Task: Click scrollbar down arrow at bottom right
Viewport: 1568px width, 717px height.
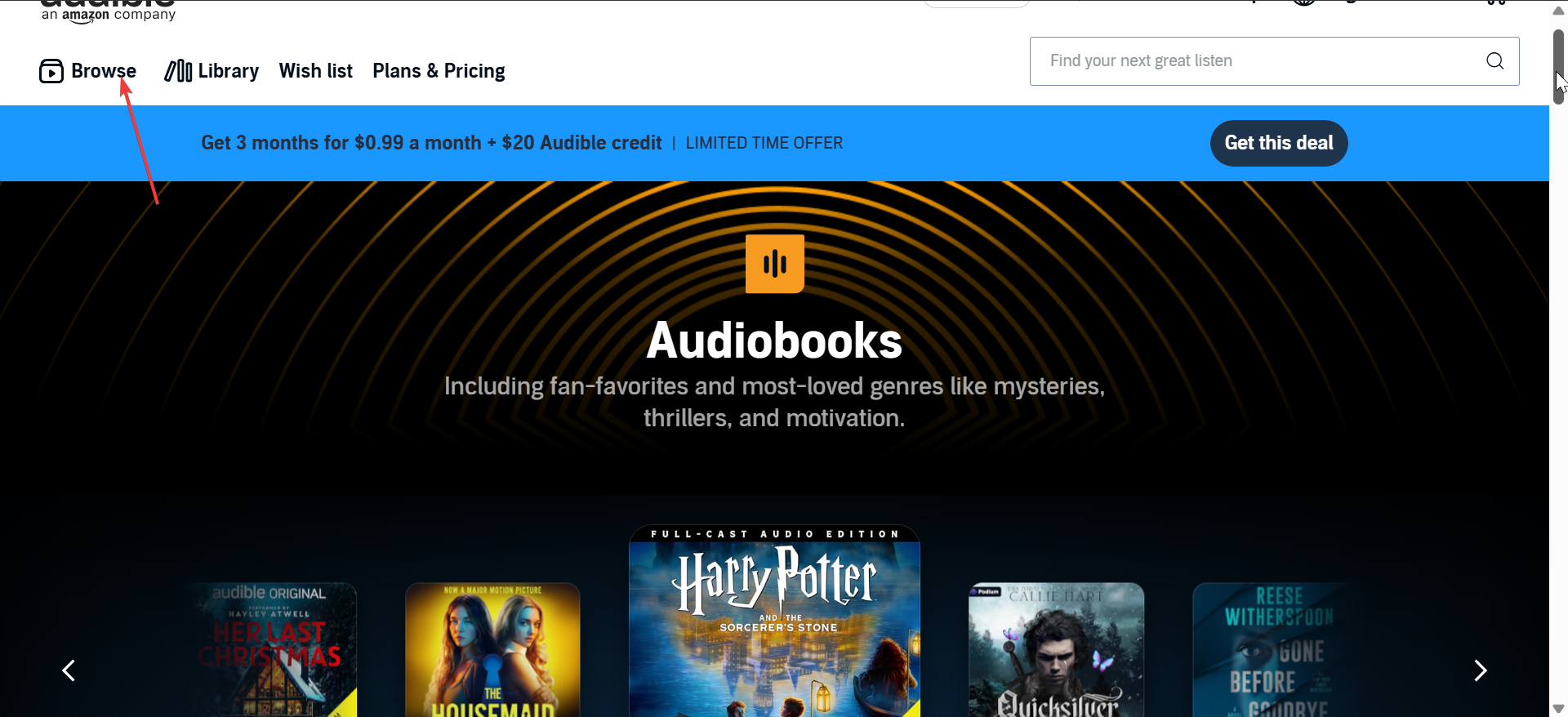Action: tap(1558, 709)
